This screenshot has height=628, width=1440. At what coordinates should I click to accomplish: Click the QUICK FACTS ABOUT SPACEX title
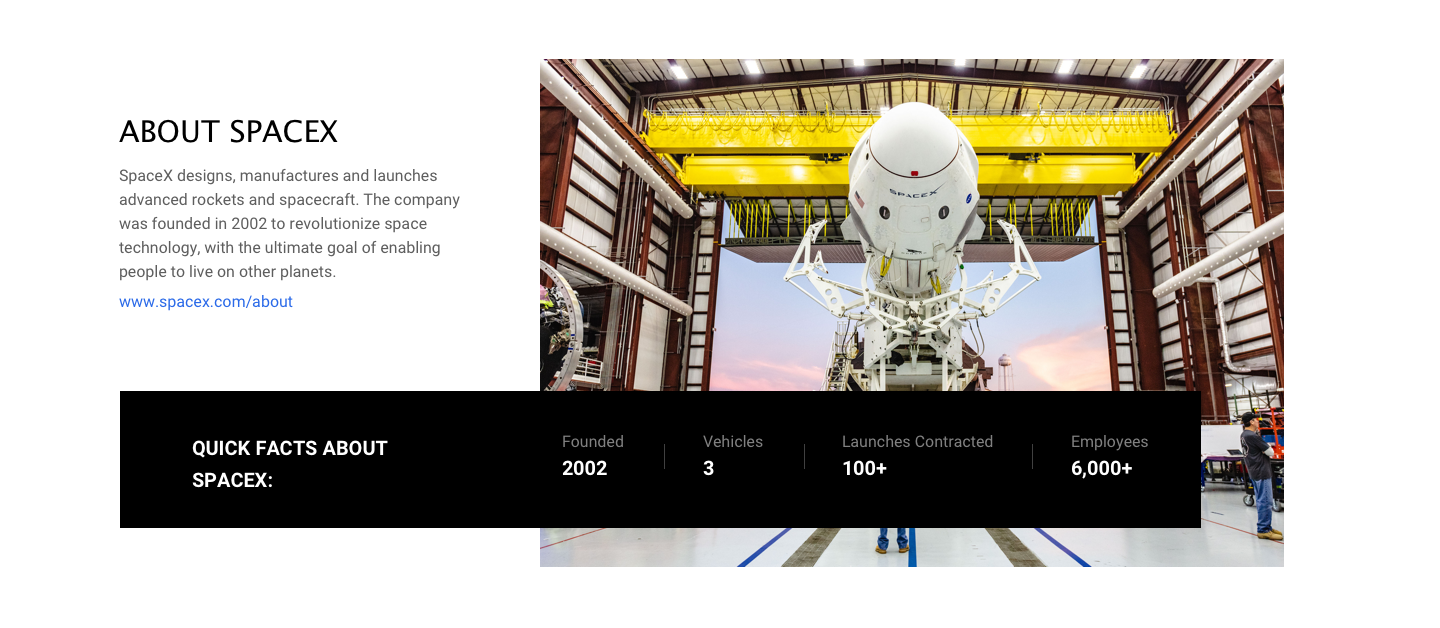coord(290,464)
